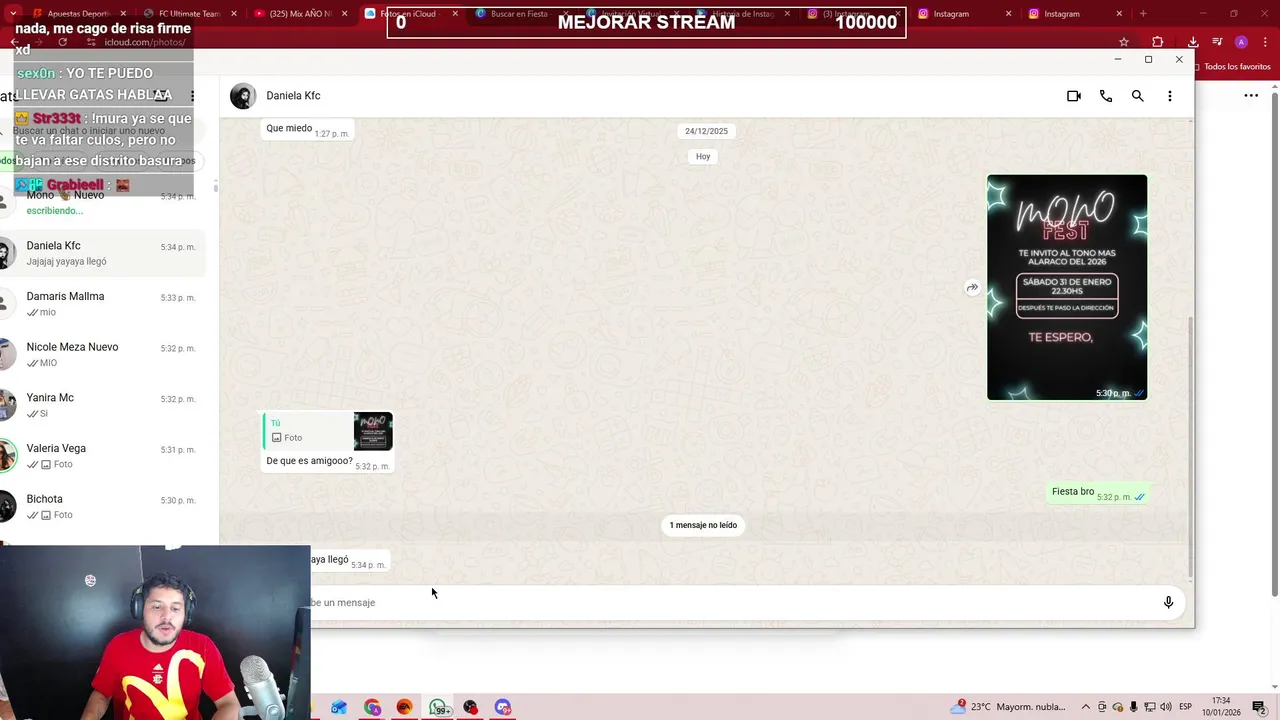Click the Daniela Kfc name in chat header
Image resolution: width=1280 pixels, height=720 pixels.
coord(293,96)
